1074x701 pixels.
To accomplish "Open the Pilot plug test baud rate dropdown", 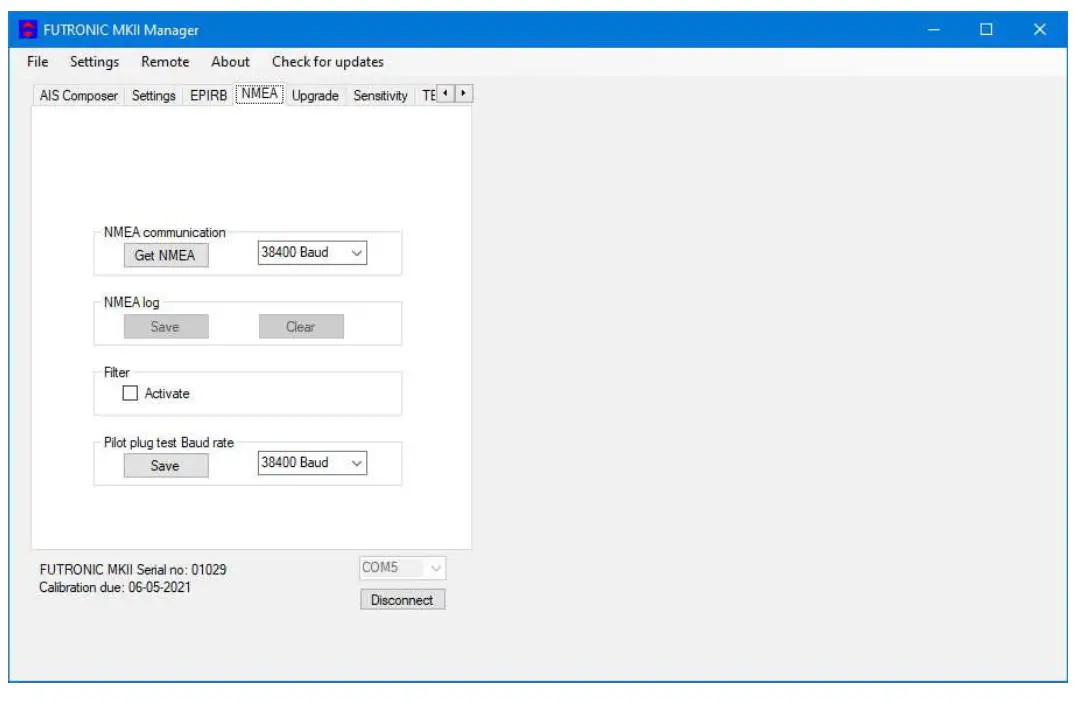I will [x=312, y=463].
